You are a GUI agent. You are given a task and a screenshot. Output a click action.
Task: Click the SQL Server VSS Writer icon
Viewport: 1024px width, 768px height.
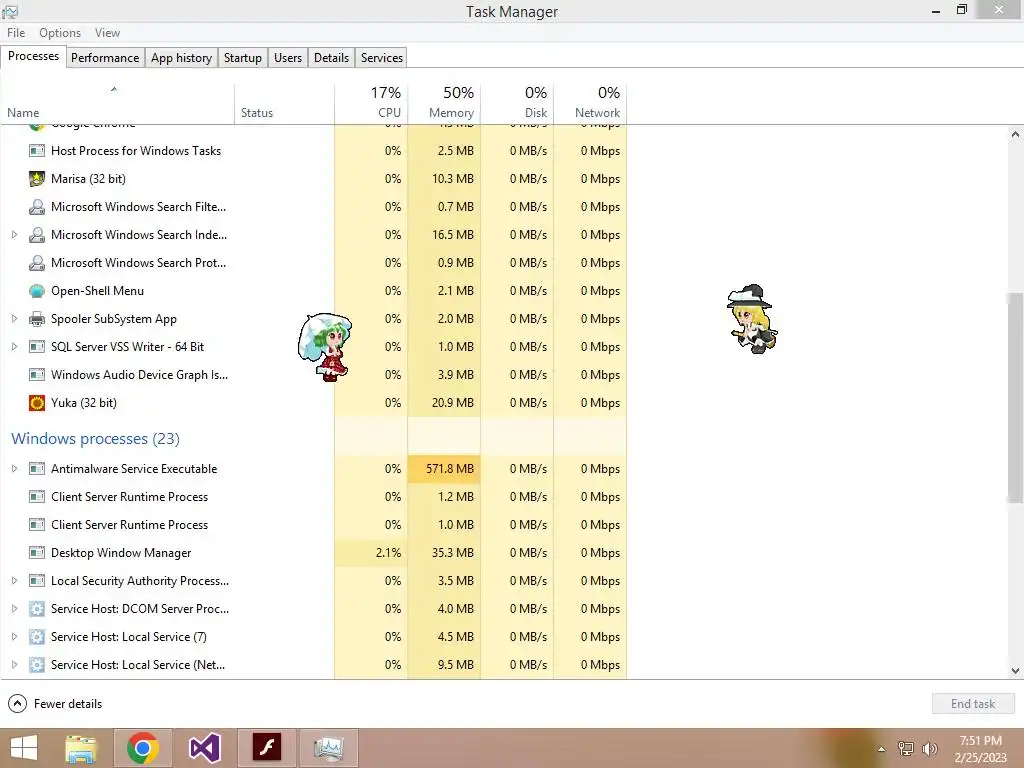(37, 347)
